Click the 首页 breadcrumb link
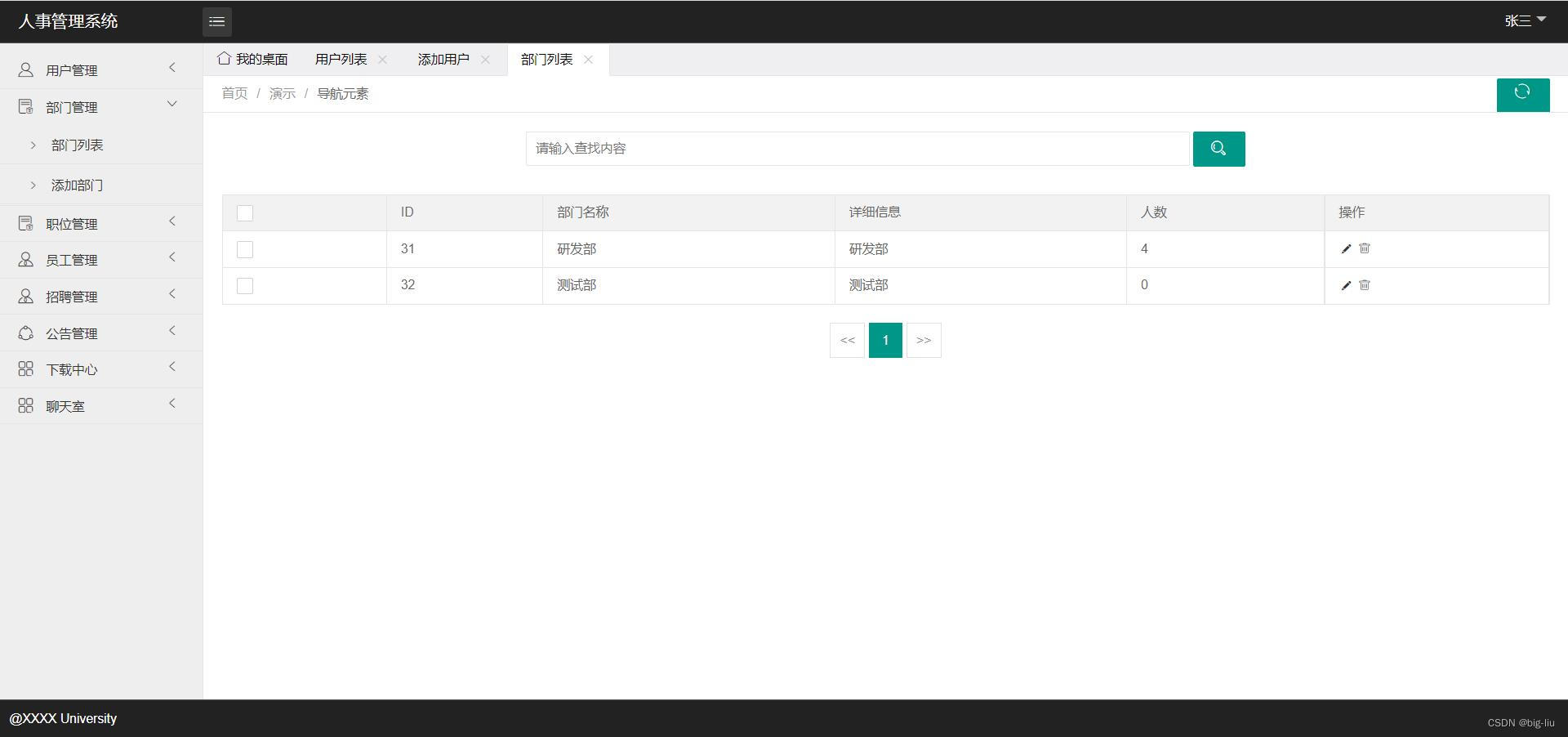 [234, 94]
